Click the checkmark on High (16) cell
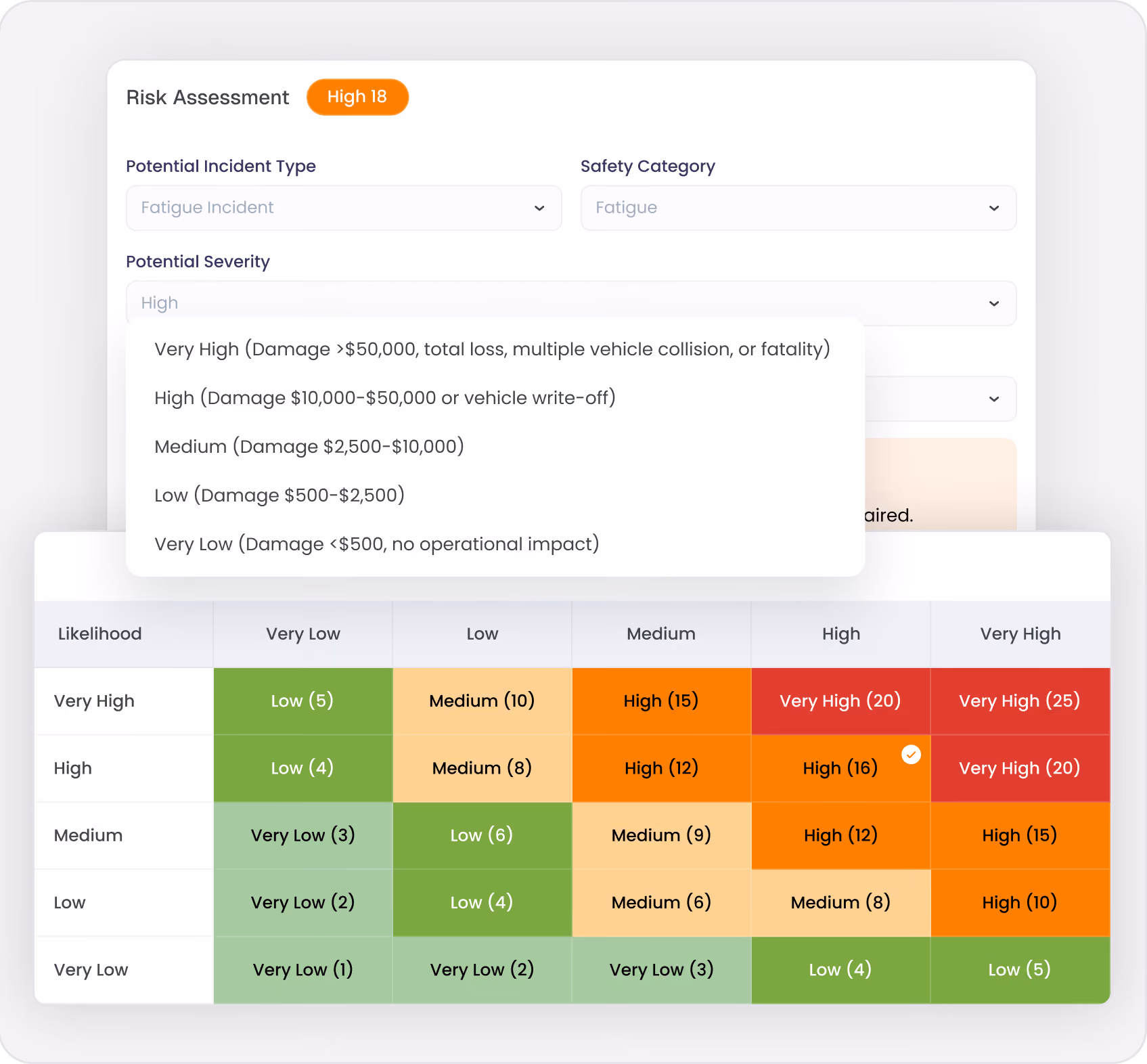The width and height of the screenshot is (1147, 1064). [x=912, y=754]
